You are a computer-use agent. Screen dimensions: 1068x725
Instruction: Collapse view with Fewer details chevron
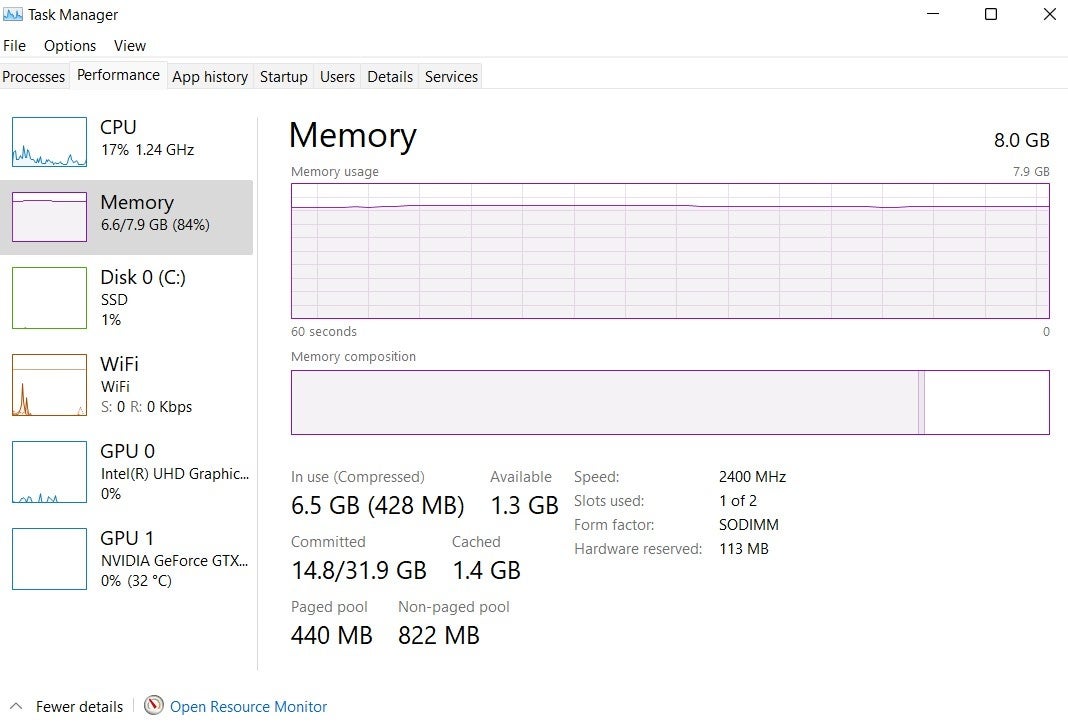pos(15,706)
